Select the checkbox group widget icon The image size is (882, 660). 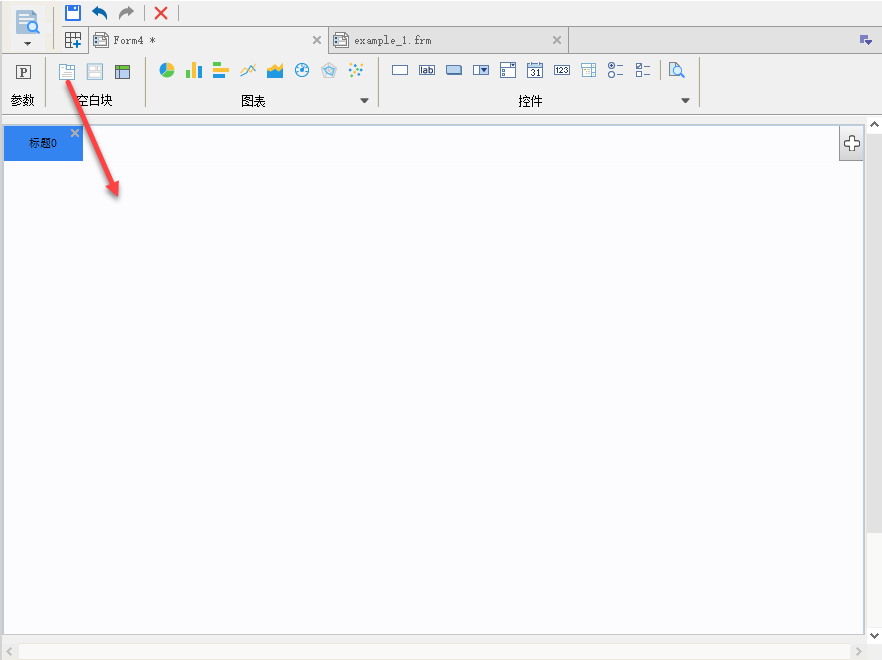coord(643,70)
